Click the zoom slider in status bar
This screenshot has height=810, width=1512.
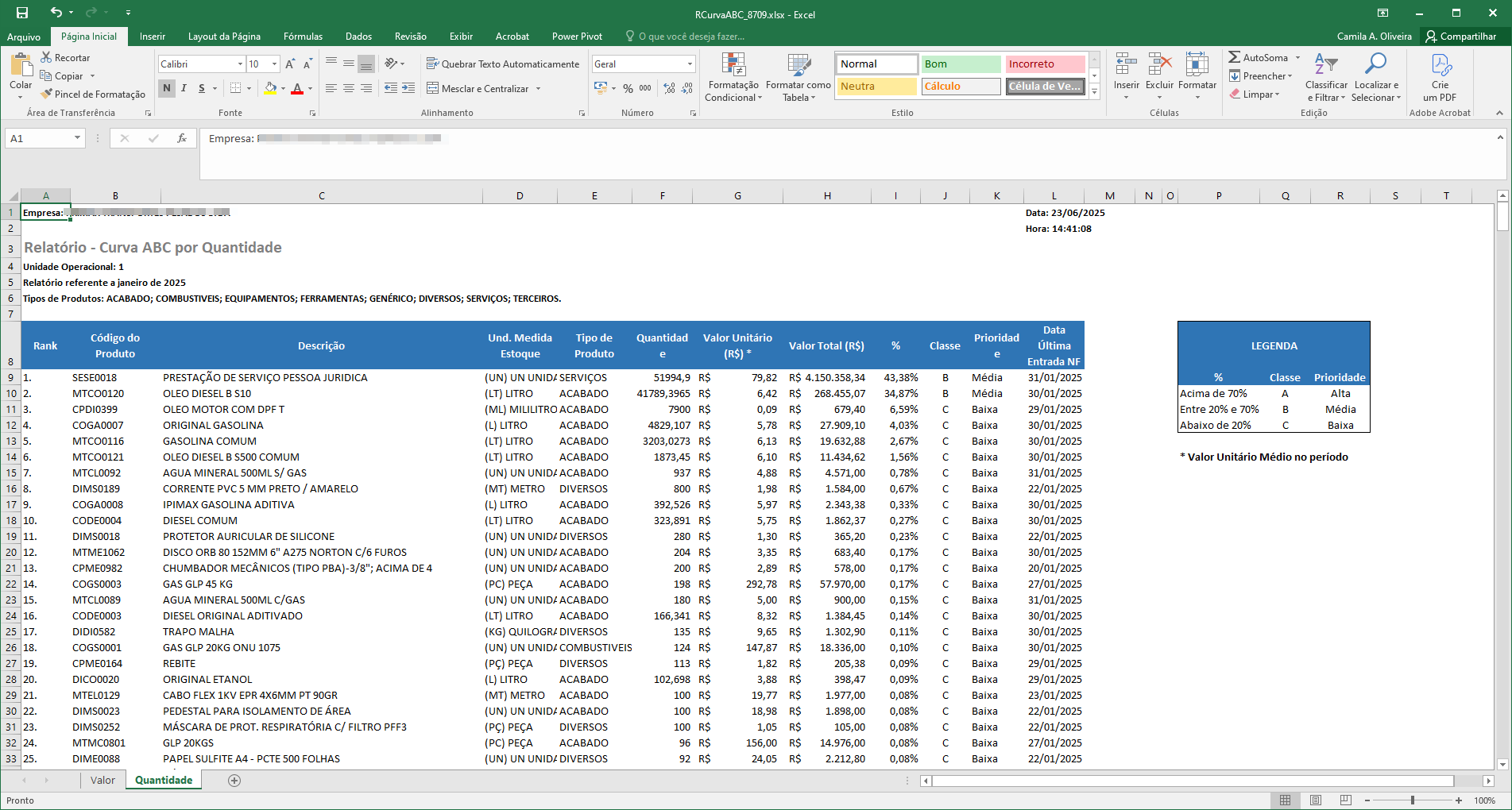click(x=1412, y=800)
